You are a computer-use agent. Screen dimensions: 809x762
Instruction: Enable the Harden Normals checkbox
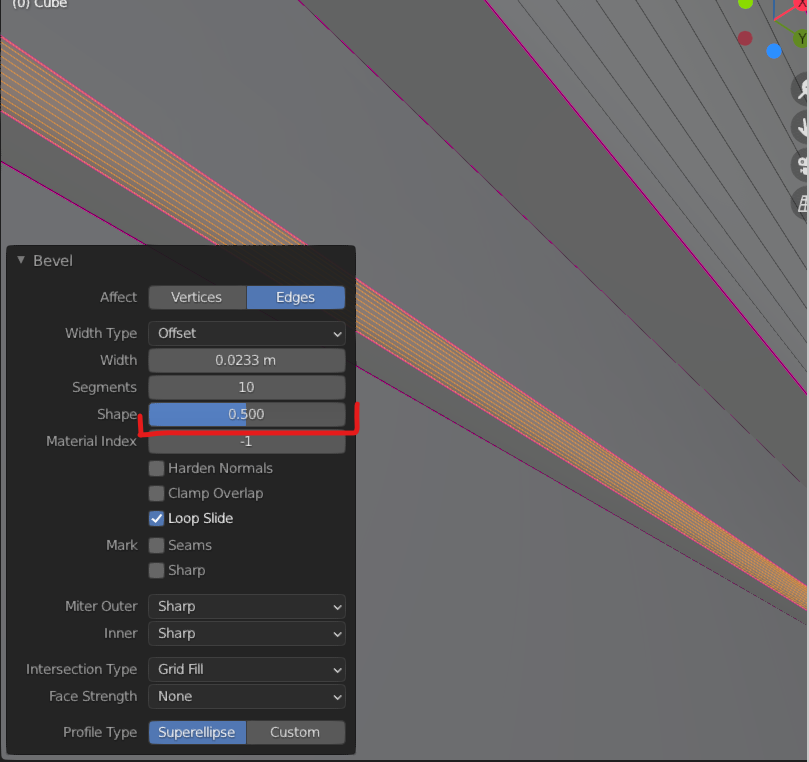click(x=156, y=468)
